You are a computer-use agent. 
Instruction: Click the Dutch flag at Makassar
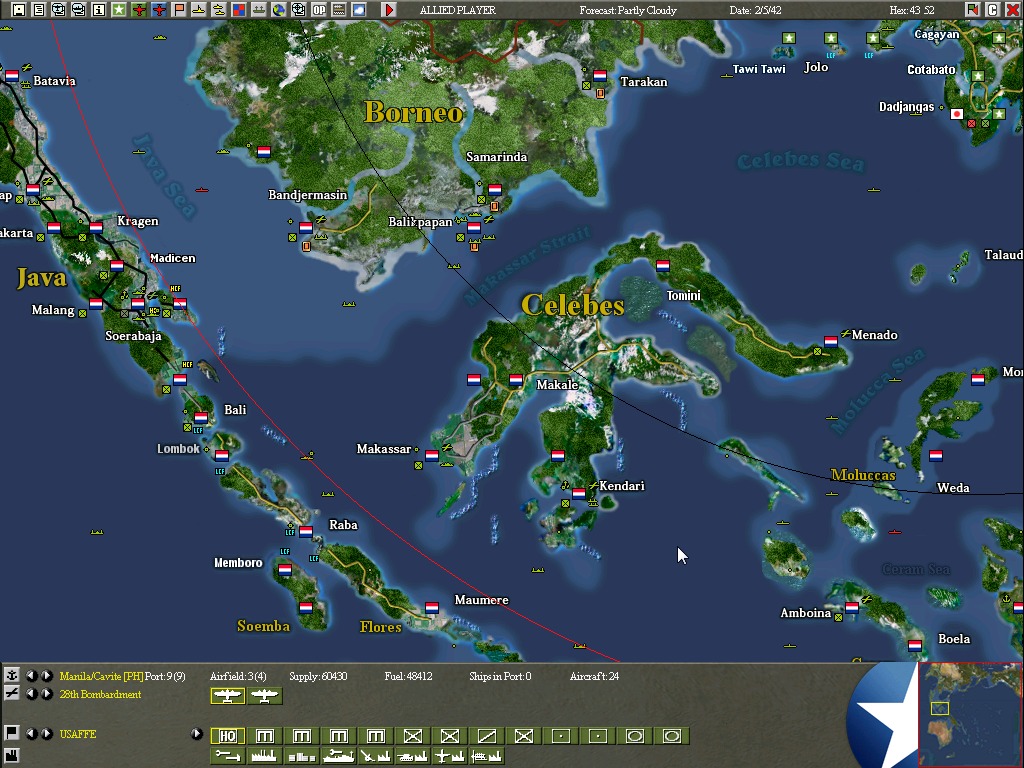click(432, 456)
